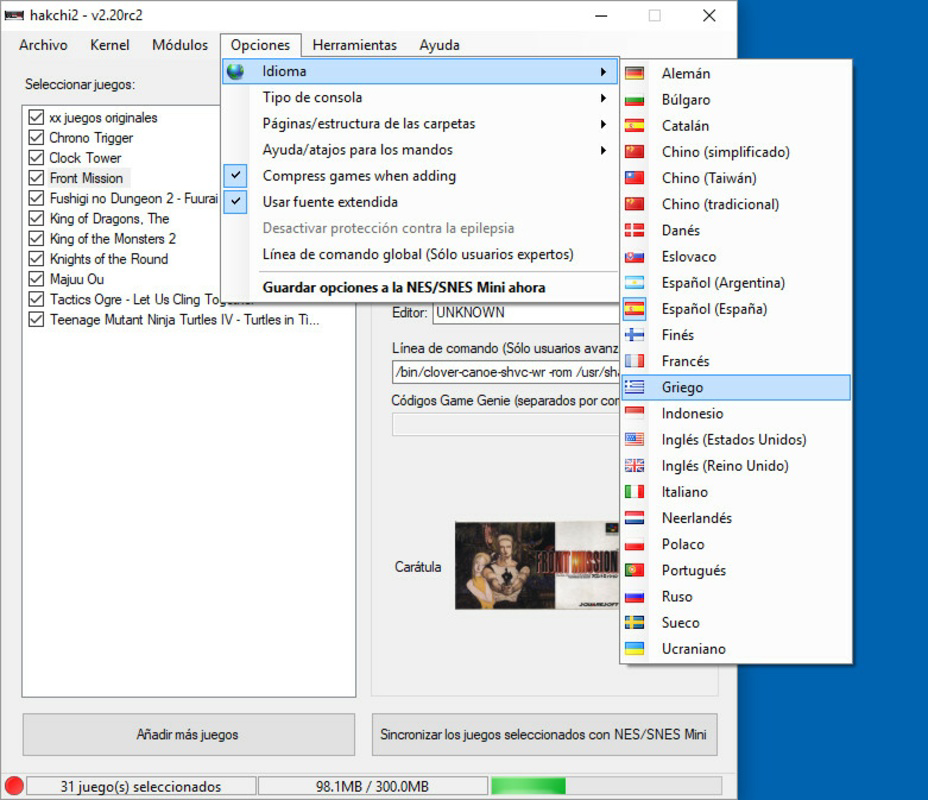Viewport: 928px width, 800px height.
Task: Open the Kernel menu
Action: click(109, 45)
